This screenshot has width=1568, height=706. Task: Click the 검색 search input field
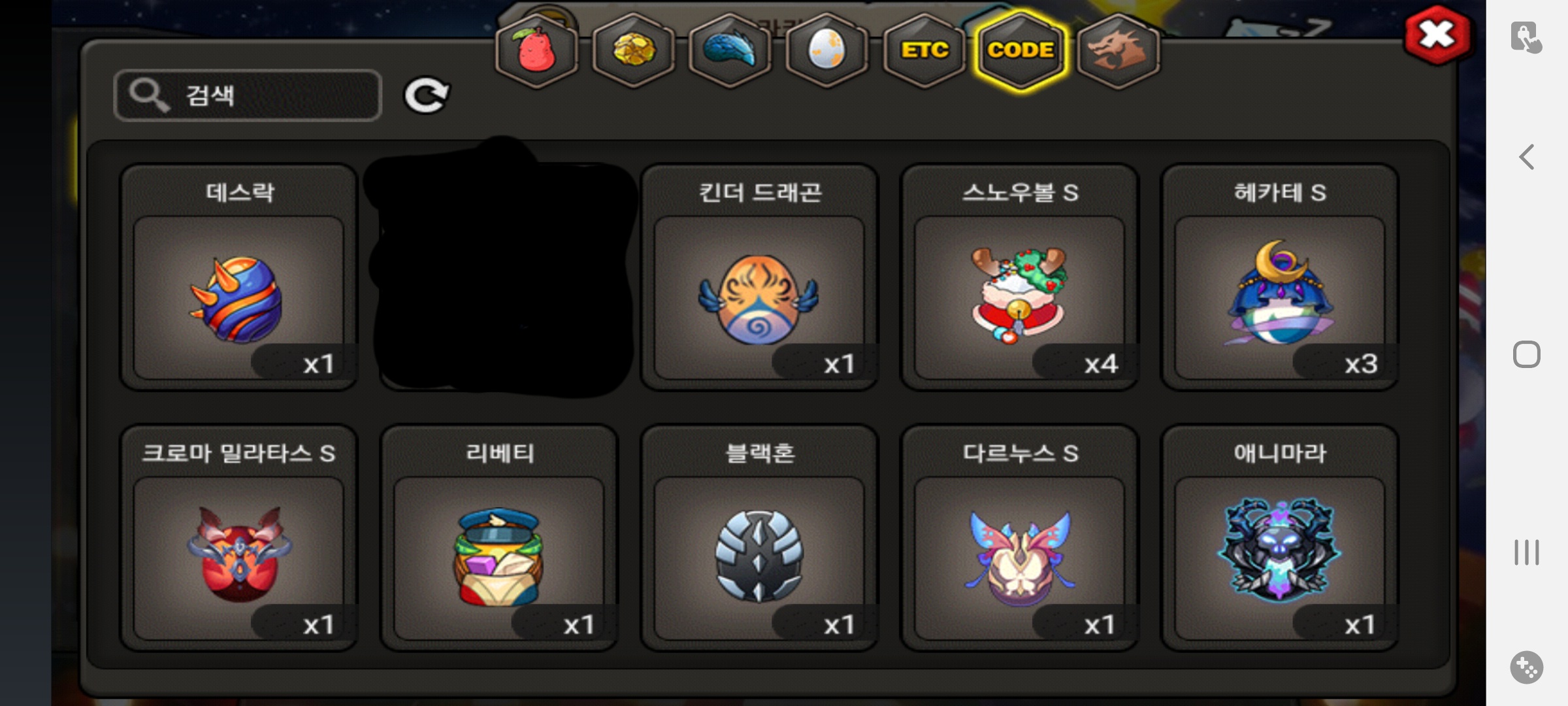tap(248, 95)
